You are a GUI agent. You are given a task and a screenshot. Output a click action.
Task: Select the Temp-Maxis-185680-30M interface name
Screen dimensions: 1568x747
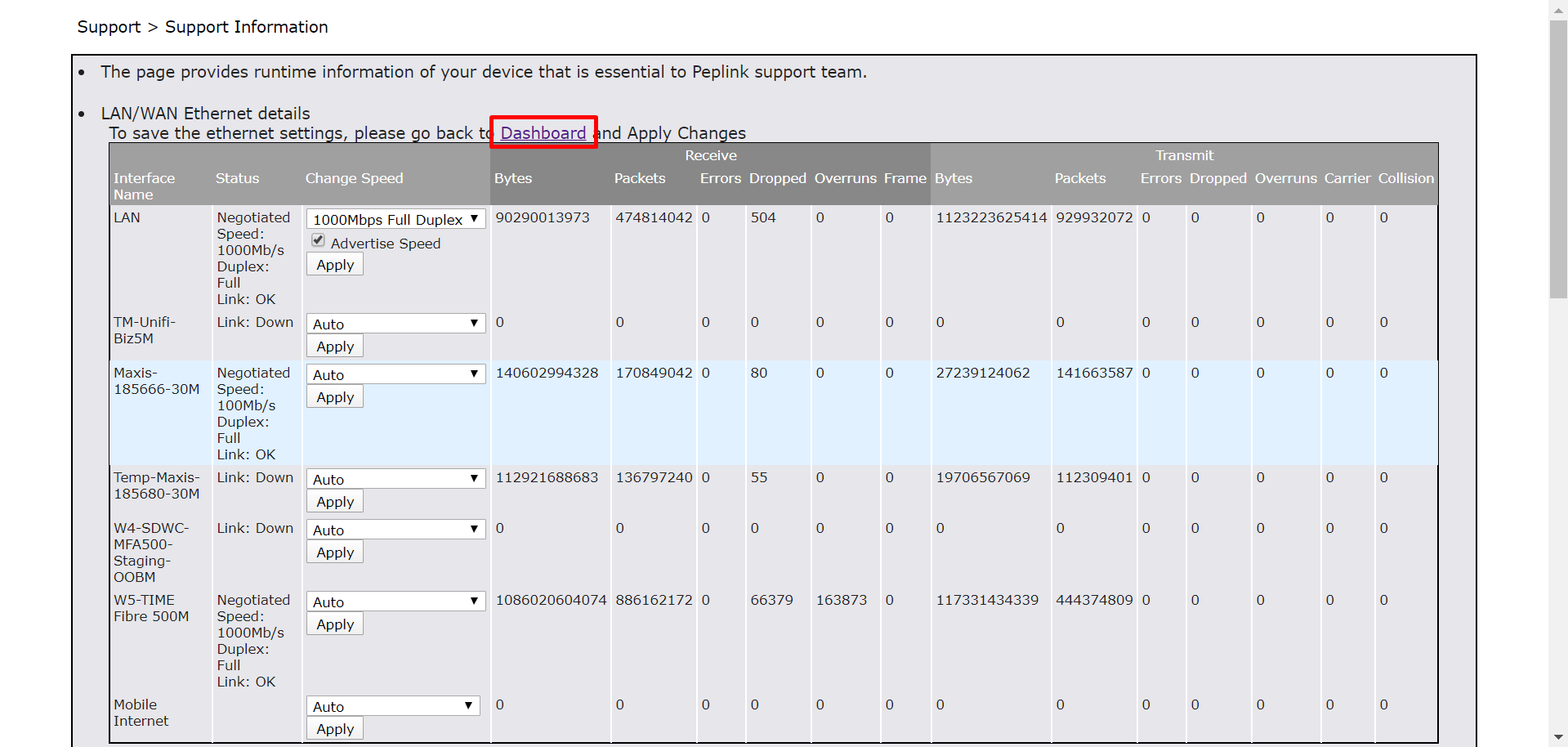click(156, 485)
